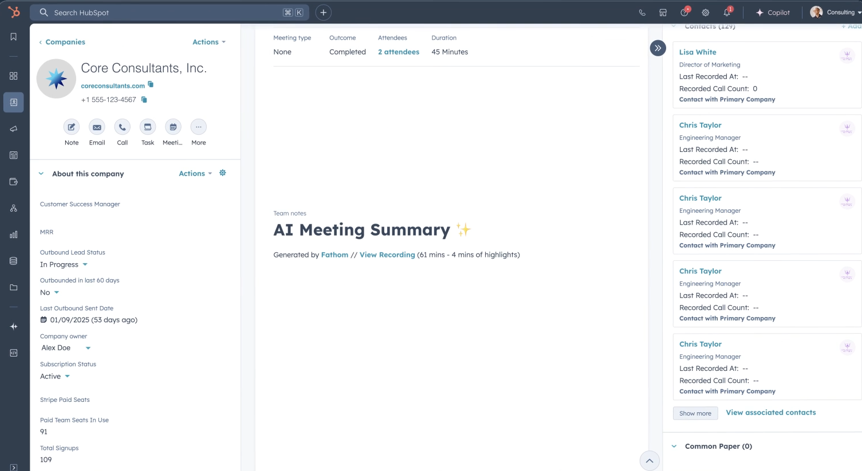Click the Search HubSpot field

[169, 12]
